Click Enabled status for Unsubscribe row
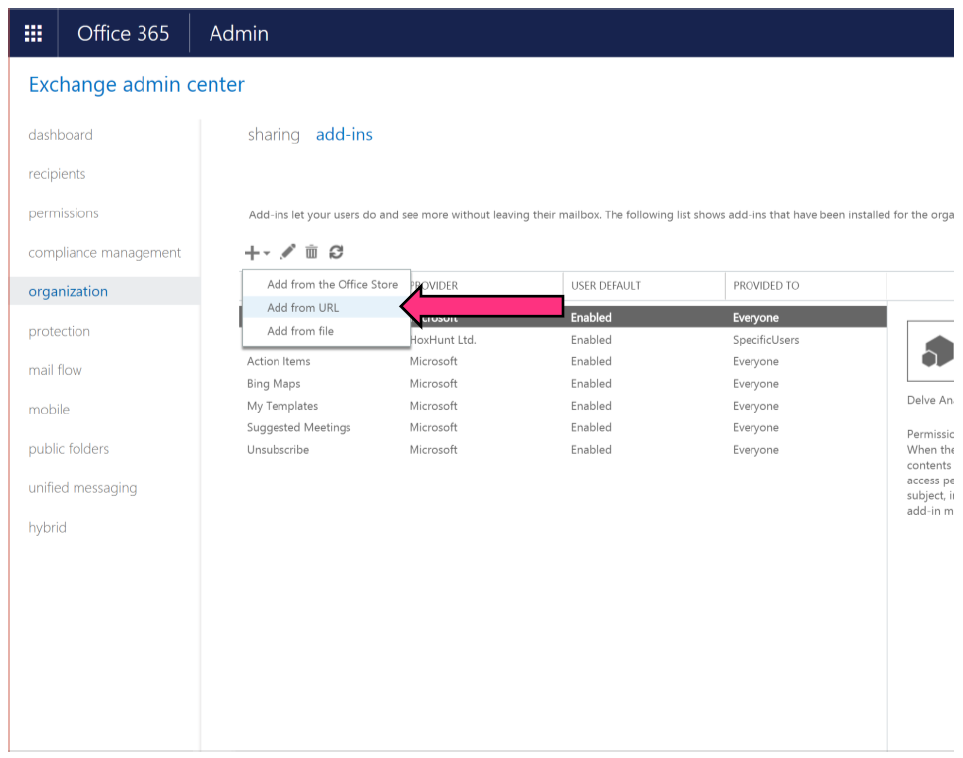The height and width of the screenshot is (758, 963). click(591, 450)
